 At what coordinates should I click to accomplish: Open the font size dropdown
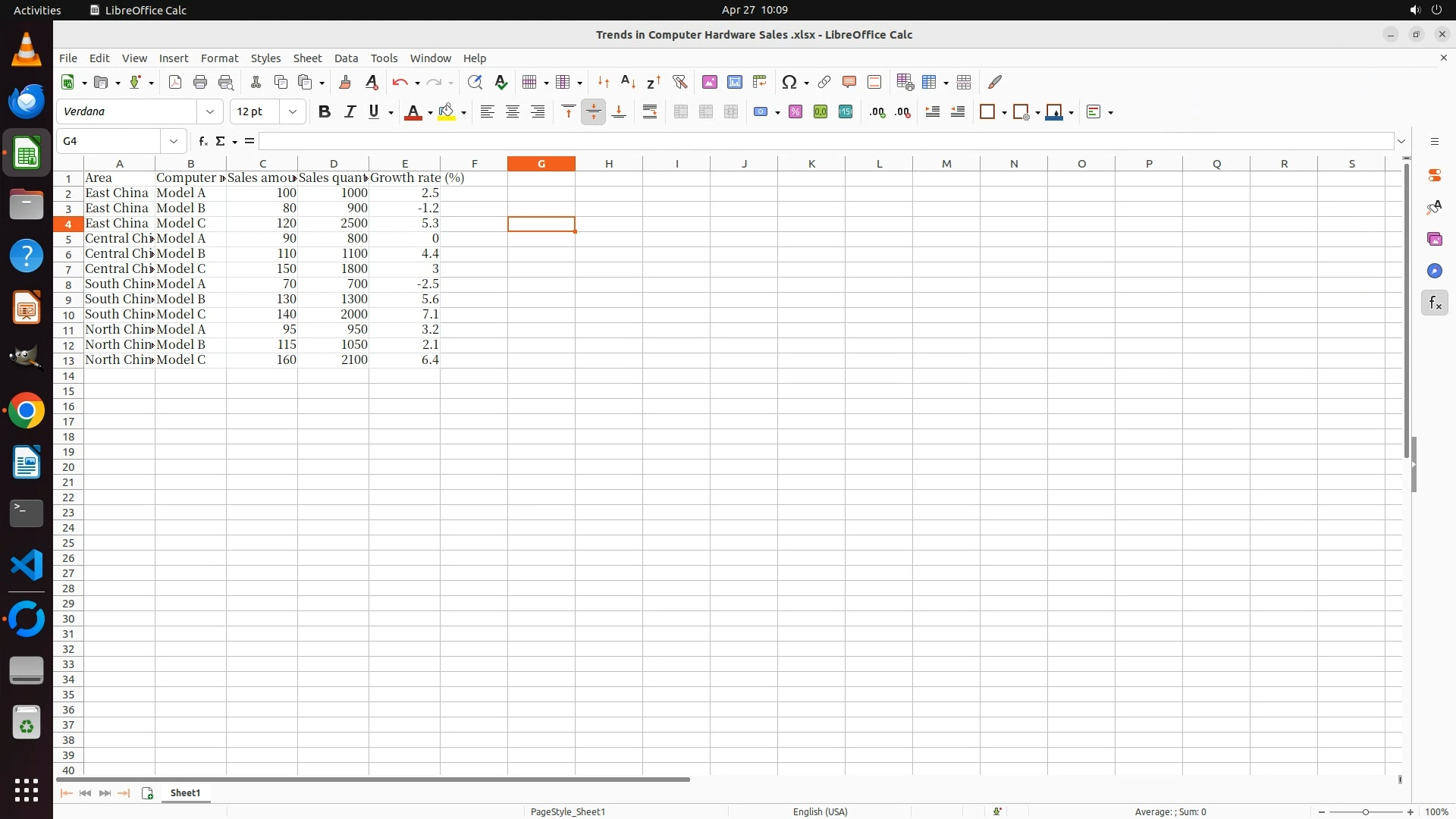click(293, 112)
